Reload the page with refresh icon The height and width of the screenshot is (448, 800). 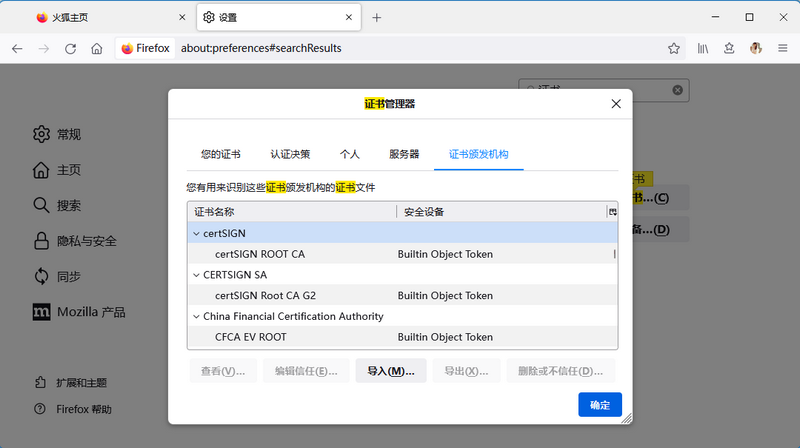point(70,48)
